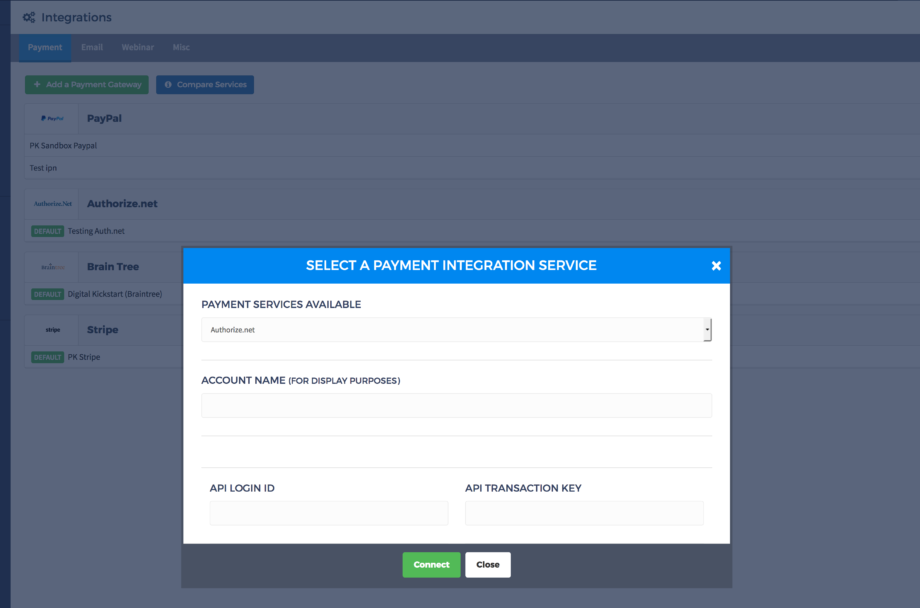This screenshot has height=608, width=920.
Task: Click the Account Name input field
Action: pos(456,406)
